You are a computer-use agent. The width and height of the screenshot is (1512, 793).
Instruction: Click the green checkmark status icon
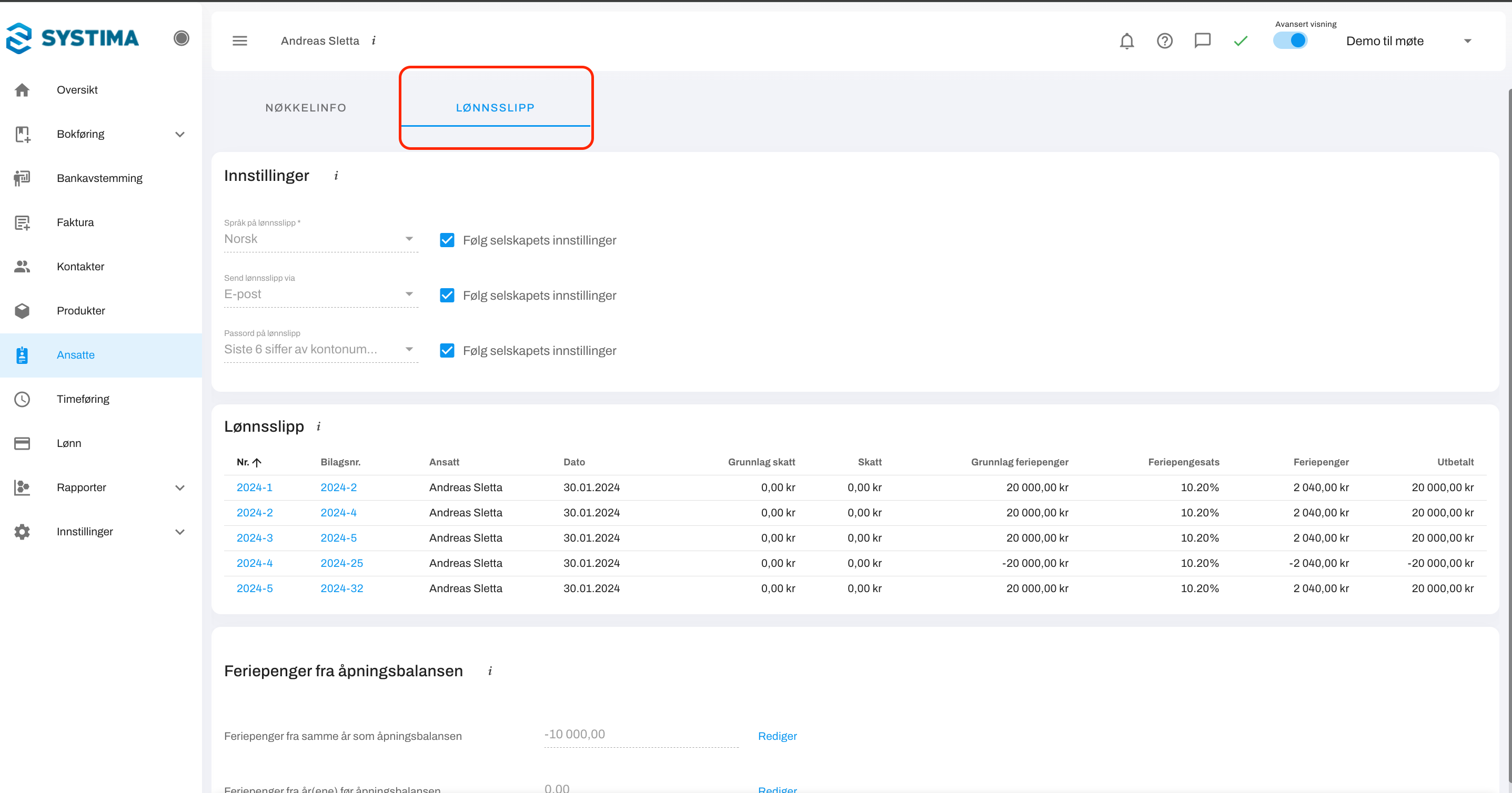pyautogui.click(x=1240, y=41)
